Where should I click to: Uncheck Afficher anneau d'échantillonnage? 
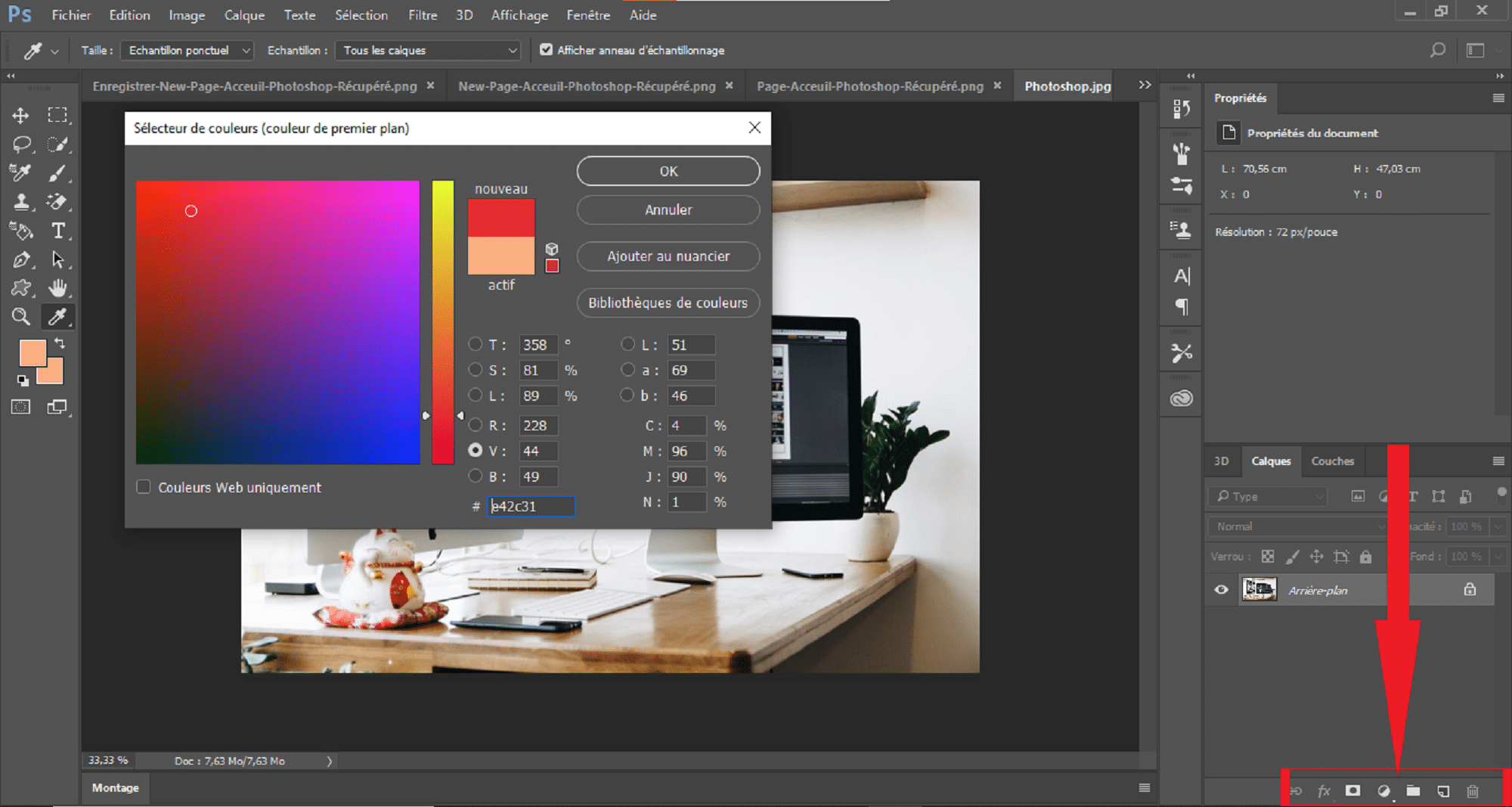pos(546,50)
